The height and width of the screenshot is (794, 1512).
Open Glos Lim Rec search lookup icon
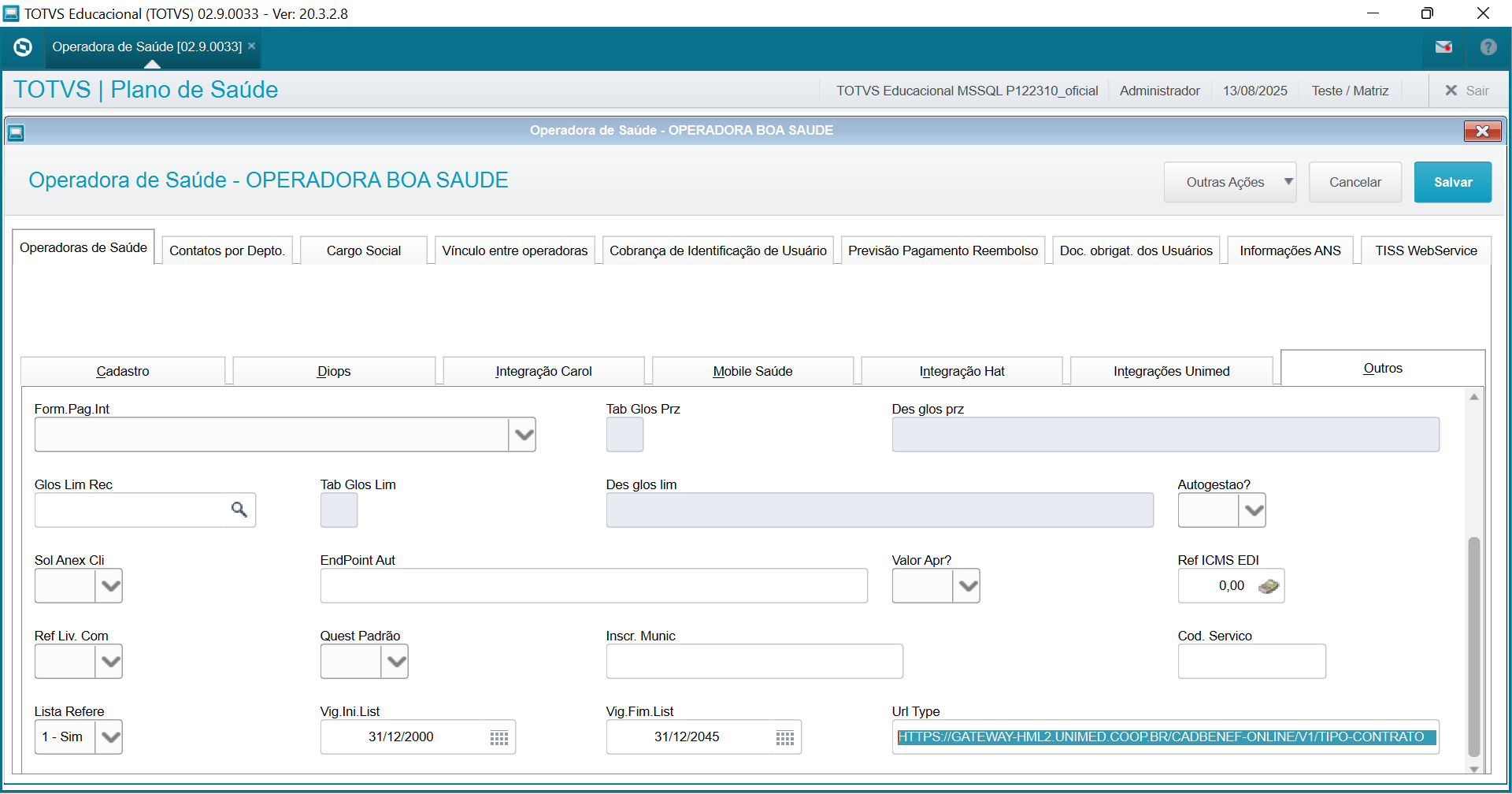(239, 510)
